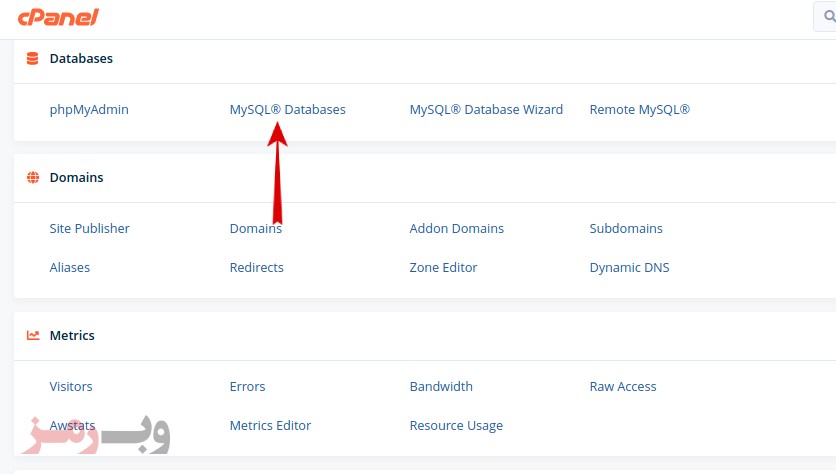The image size is (836, 474).
Task: Open Resource Usage
Action: pos(456,425)
